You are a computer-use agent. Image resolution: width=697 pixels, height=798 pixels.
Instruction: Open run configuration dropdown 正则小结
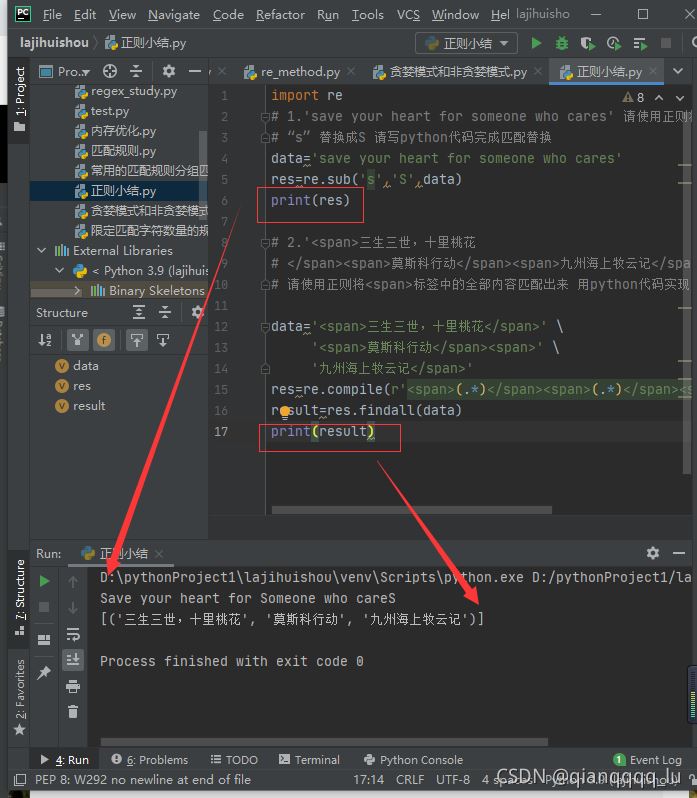pyautogui.click(x=466, y=43)
